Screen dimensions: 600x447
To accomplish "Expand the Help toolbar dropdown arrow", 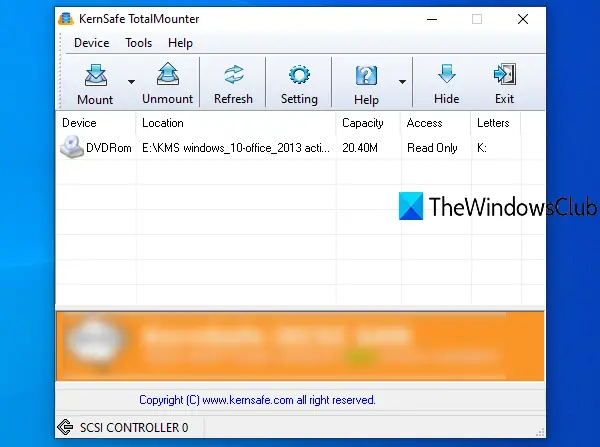I will [x=402, y=82].
